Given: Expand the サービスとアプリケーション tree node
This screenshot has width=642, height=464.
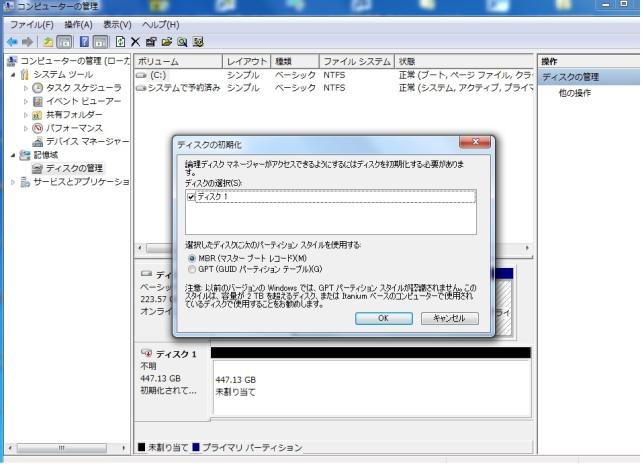Looking at the screenshot, I should click(14, 182).
